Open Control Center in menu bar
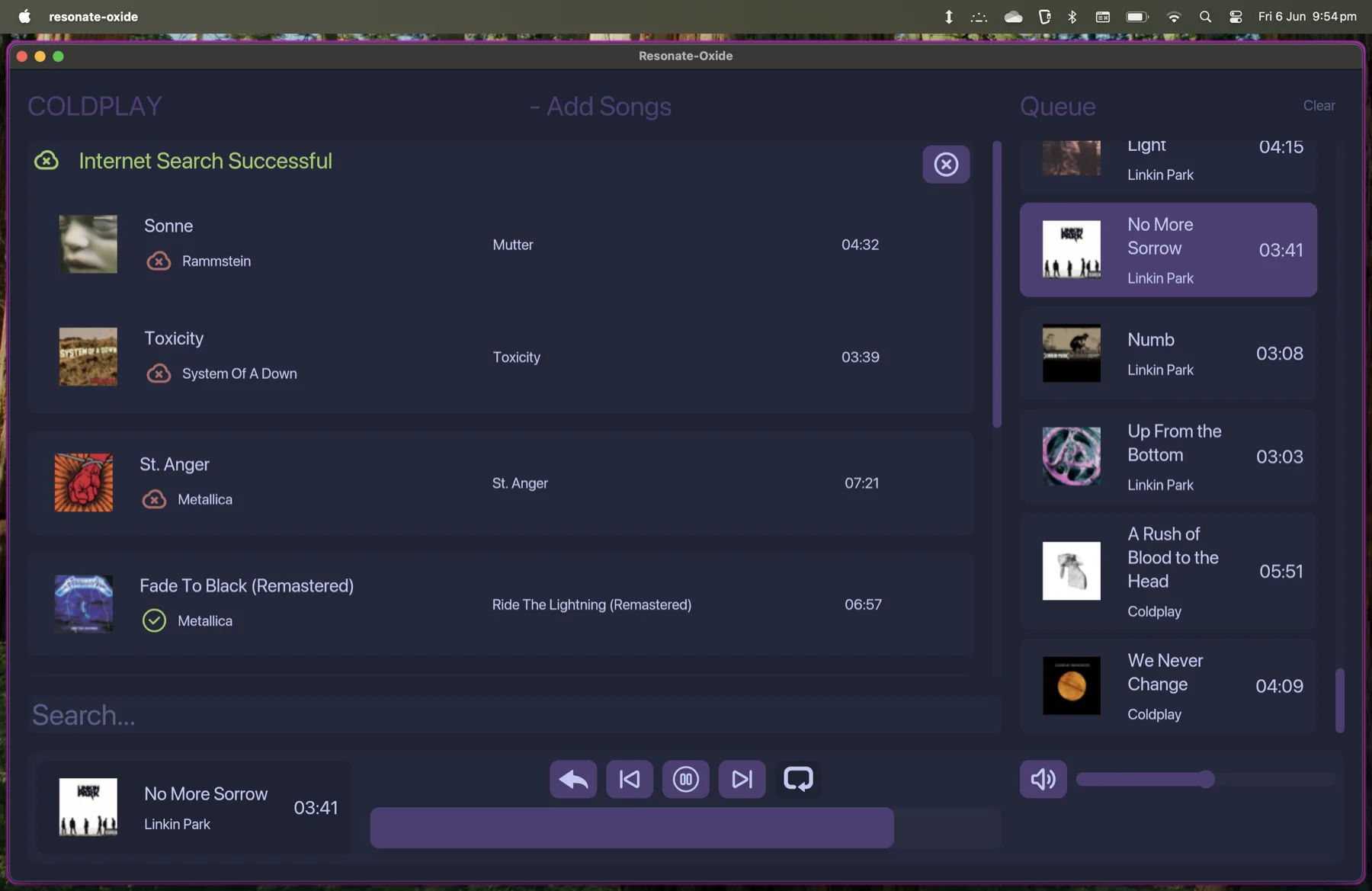The height and width of the screenshot is (891, 1372). pos(1236,17)
